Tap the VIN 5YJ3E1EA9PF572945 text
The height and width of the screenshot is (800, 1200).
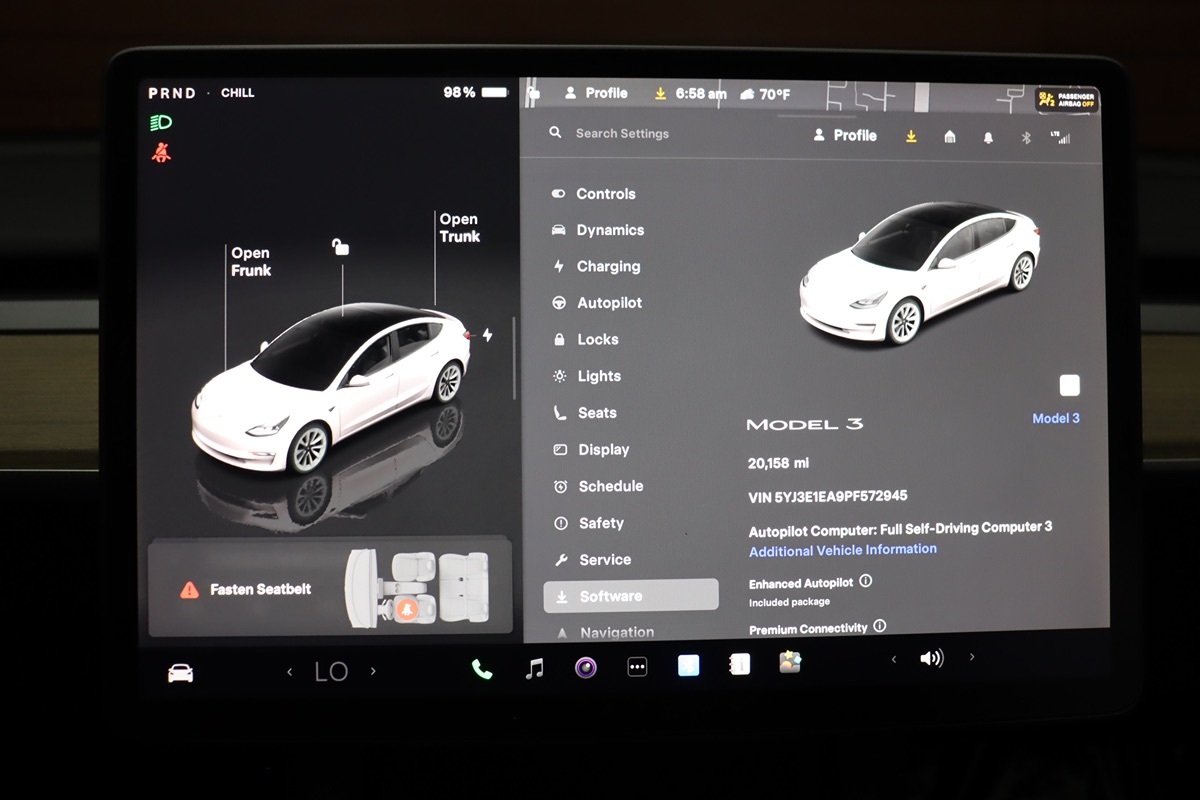tap(828, 496)
